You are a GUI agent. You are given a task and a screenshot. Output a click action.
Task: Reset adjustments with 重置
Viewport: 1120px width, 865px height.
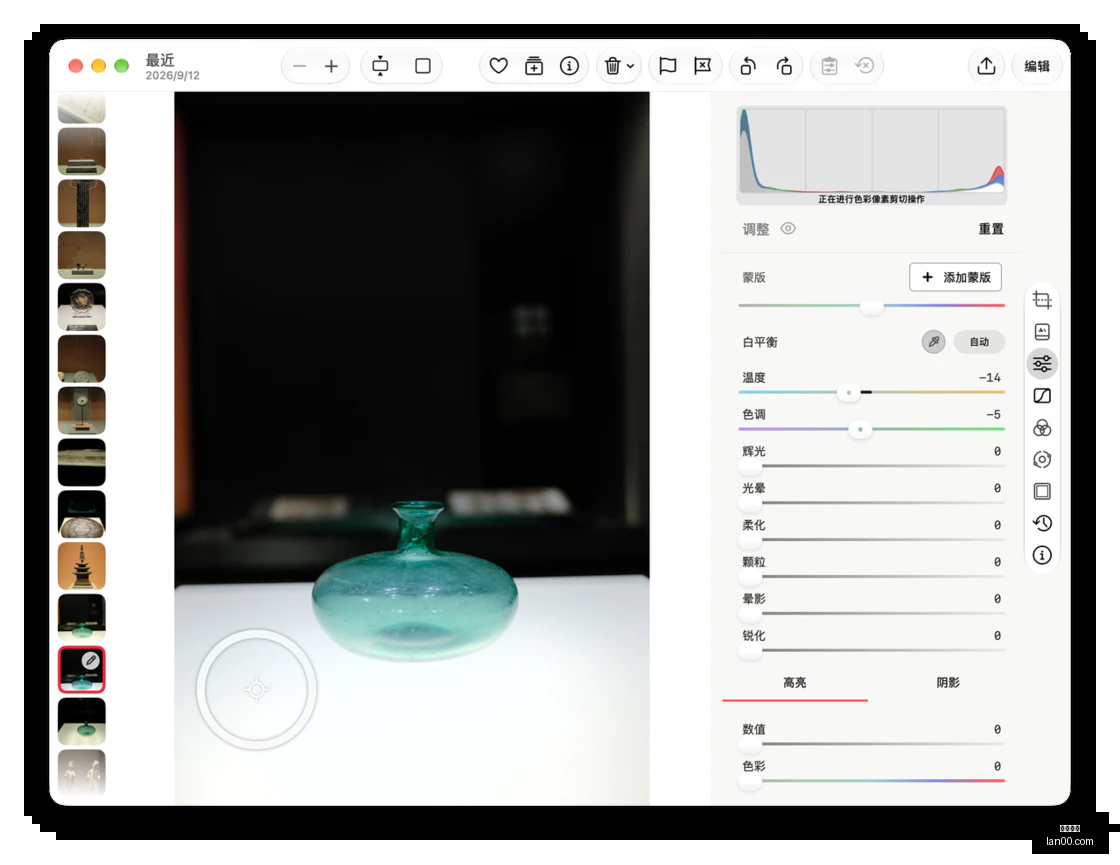click(x=991, y=229)
